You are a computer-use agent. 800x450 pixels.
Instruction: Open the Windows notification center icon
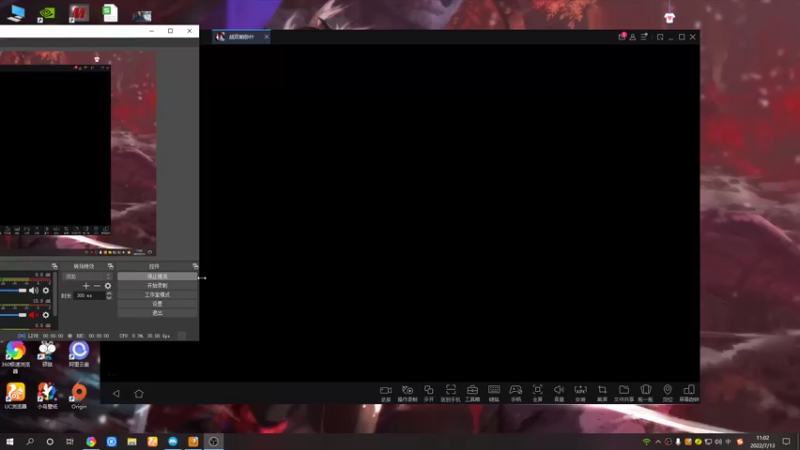pos(786,441)
